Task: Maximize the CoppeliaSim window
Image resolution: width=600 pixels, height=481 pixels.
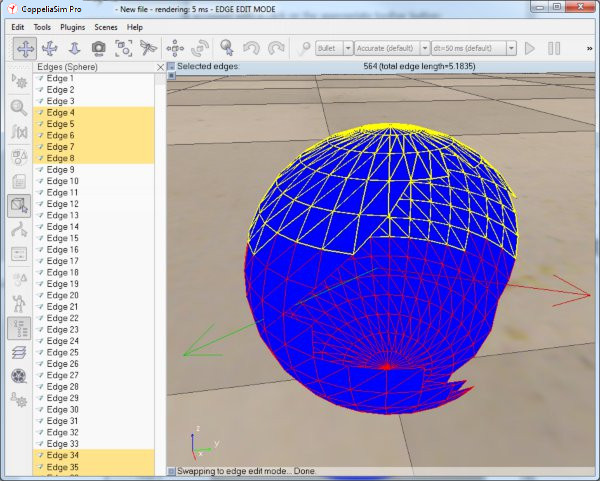Action: [557, 7]
